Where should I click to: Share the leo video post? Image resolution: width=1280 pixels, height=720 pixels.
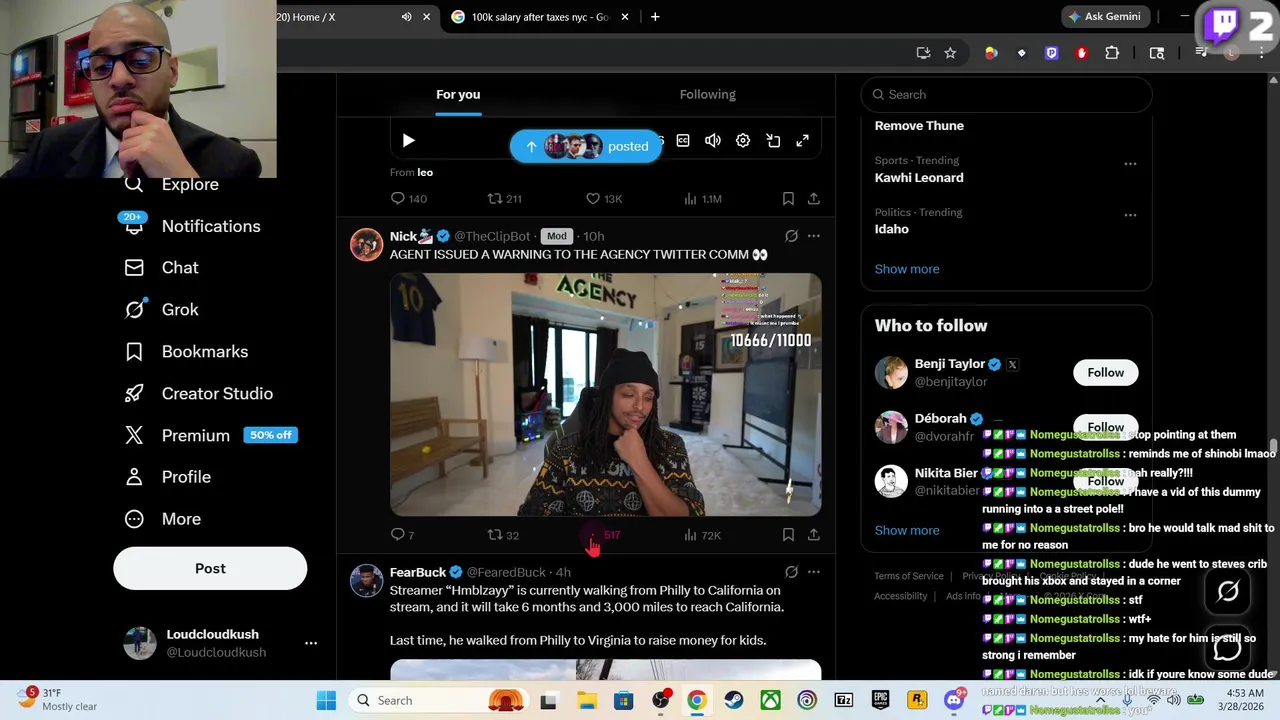(814, 199)
